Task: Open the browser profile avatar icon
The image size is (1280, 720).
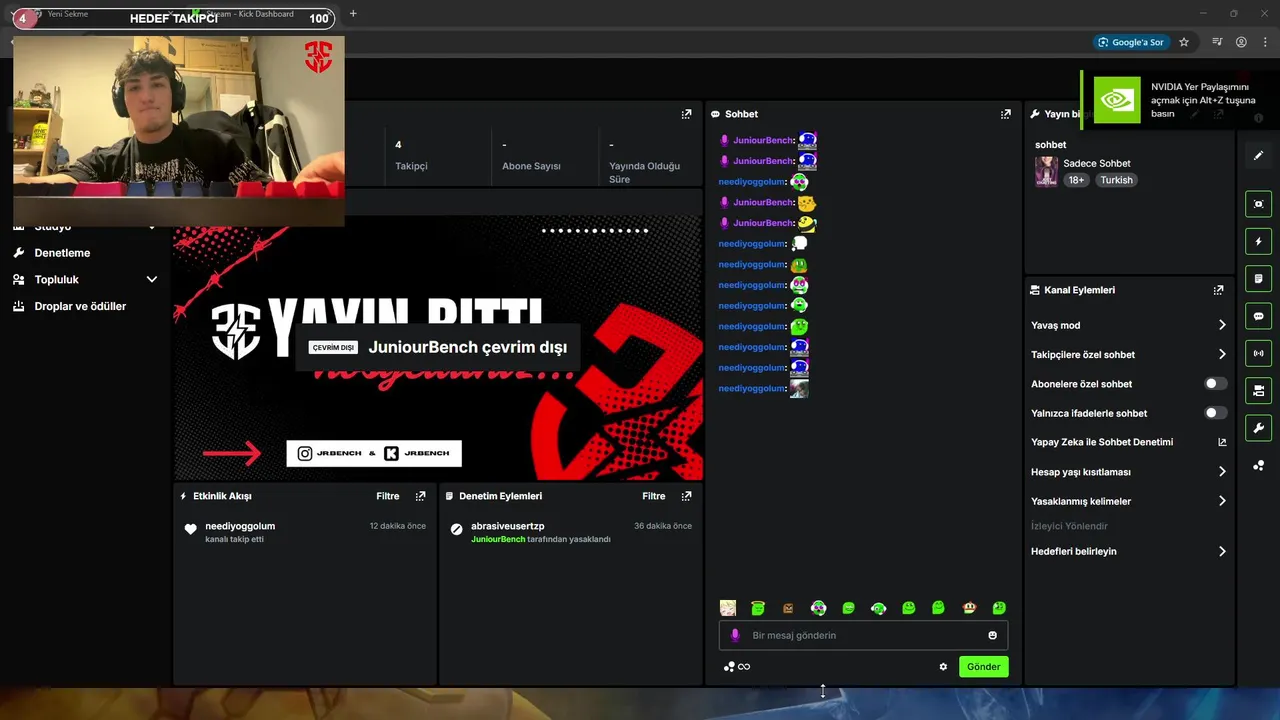Action: click(x=1241, y=42)
